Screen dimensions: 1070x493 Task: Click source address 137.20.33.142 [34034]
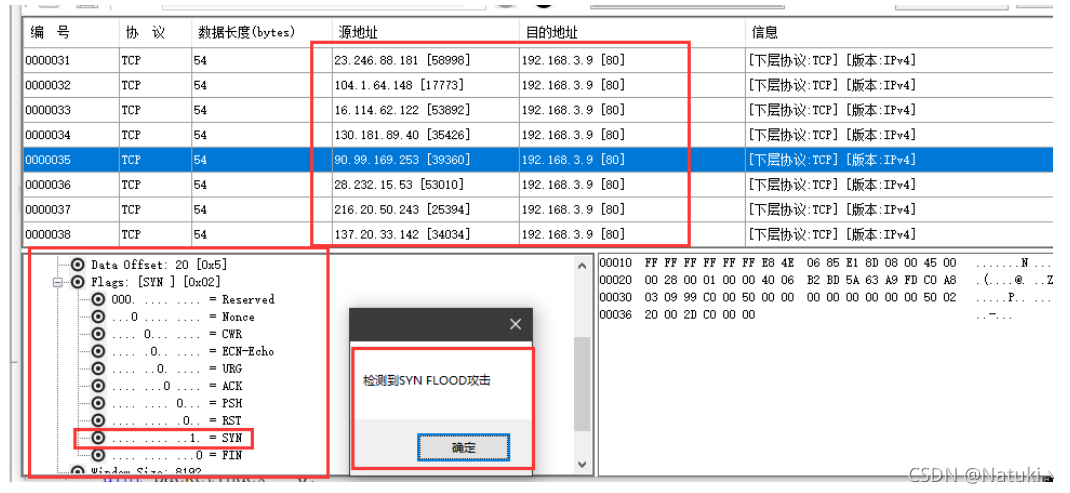point(403,234)
